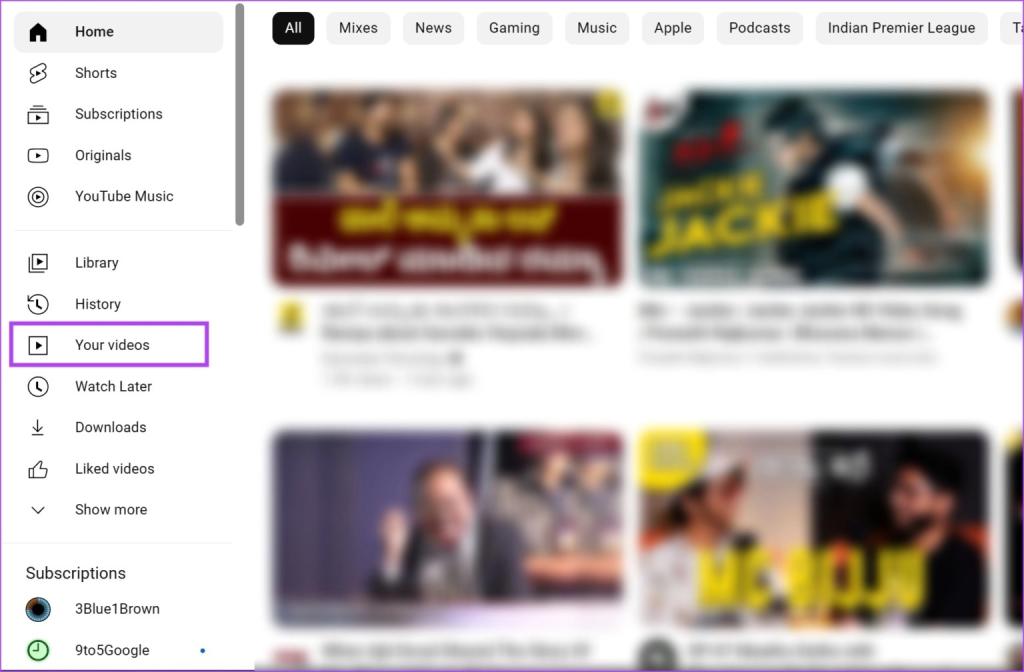Viewport: 1024px width, 672px height.
Task: Open the Liked videos text link
Action: pos(115,469)
